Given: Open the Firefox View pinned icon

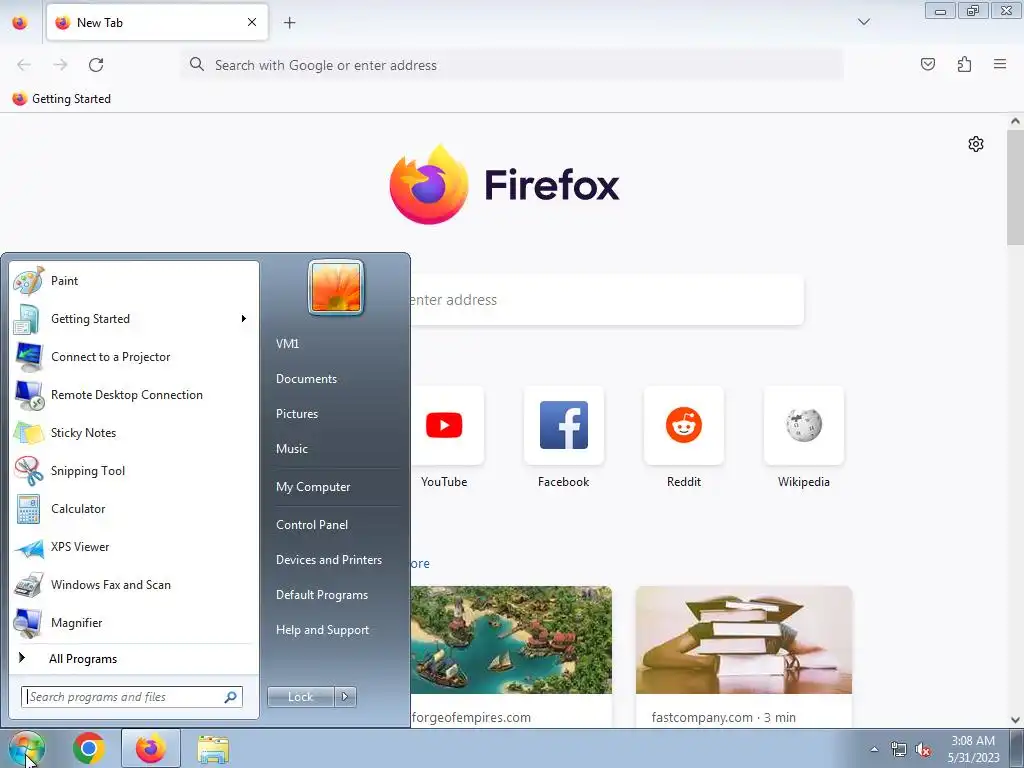Looking at the screenshot, I should click(x=20, y=23).
